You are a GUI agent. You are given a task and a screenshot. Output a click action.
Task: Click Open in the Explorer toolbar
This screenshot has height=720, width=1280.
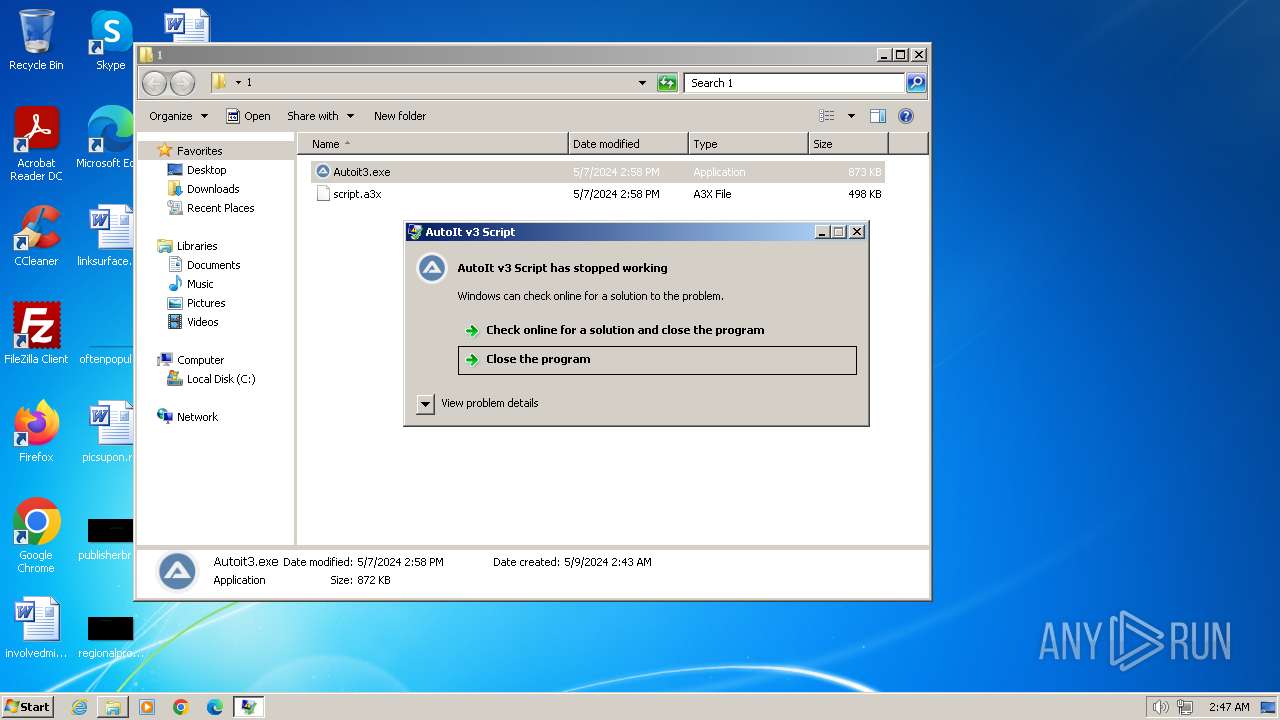[x=248, y=116]
